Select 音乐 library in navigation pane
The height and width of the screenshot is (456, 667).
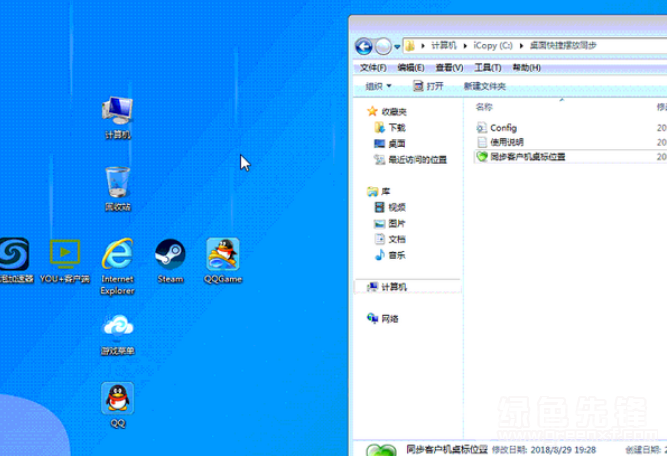[x=390, y=255]
